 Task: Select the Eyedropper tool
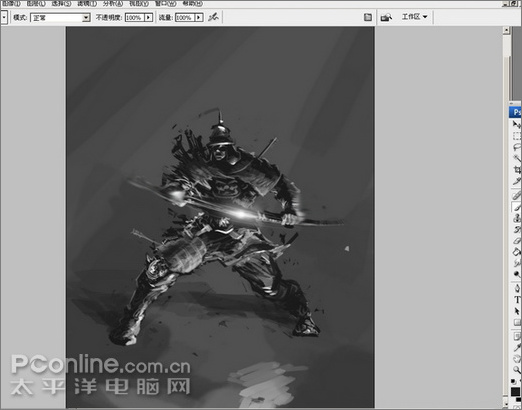tap(517, 348)
